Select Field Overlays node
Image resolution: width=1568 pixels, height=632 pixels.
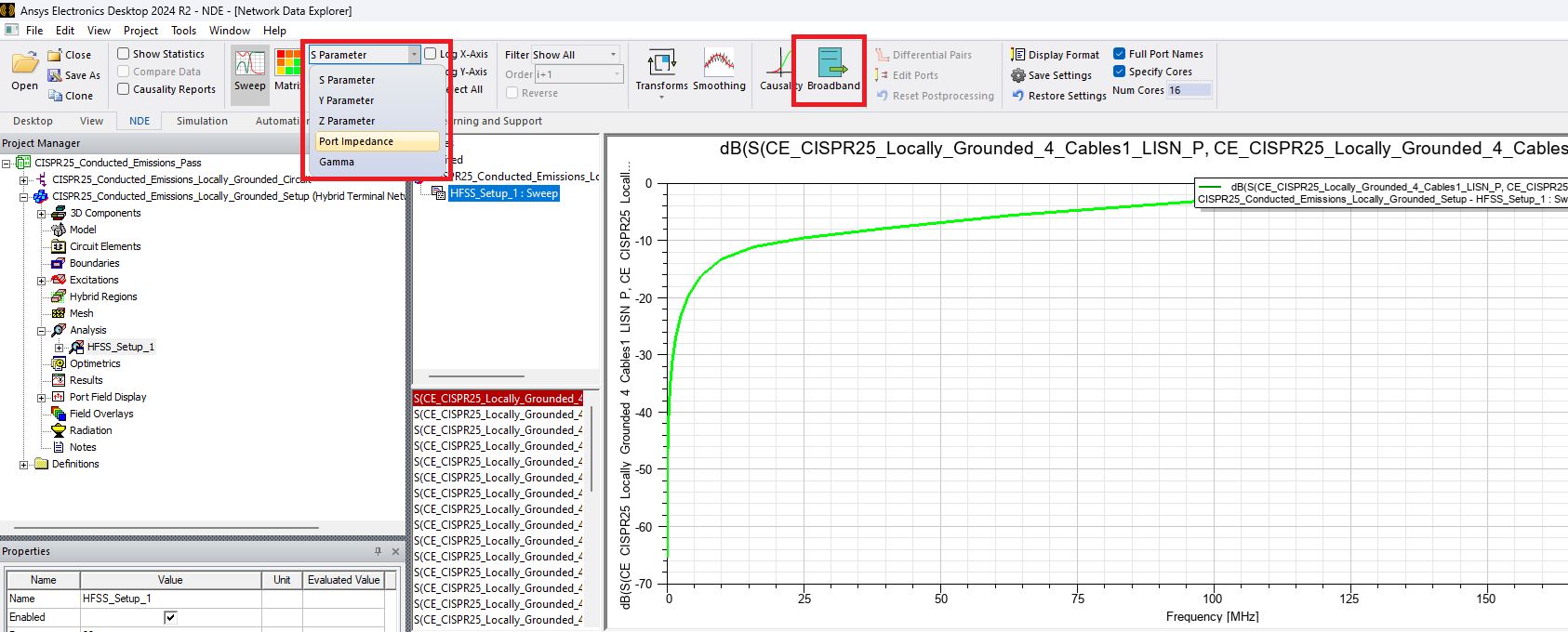(101, 414)
